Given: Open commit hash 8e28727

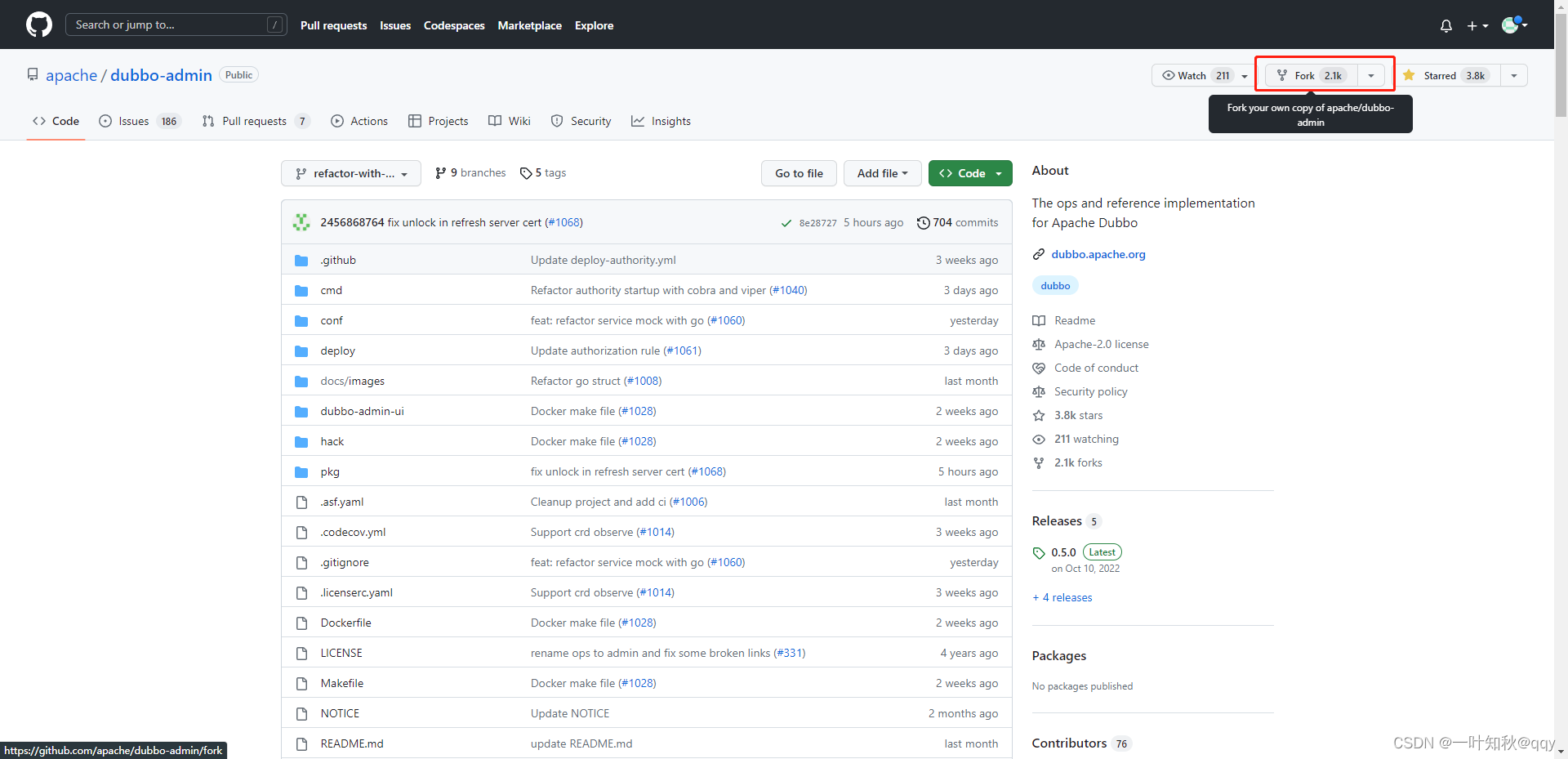Looking at the screenshot, I should (817, 223).
